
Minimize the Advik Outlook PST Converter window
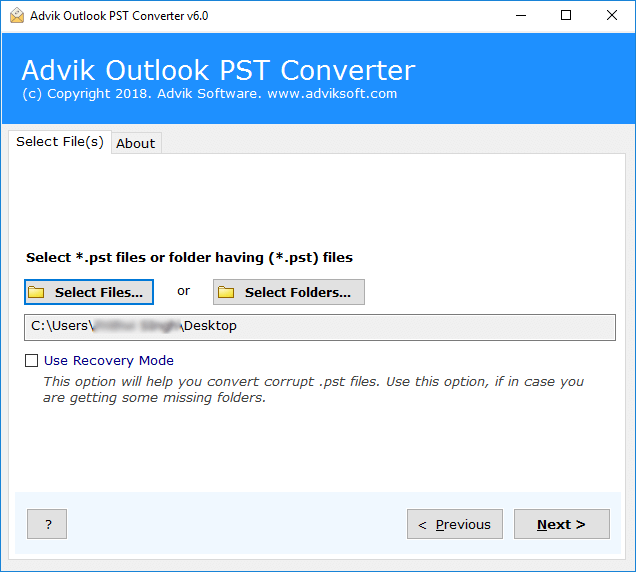tap(521, 15)
